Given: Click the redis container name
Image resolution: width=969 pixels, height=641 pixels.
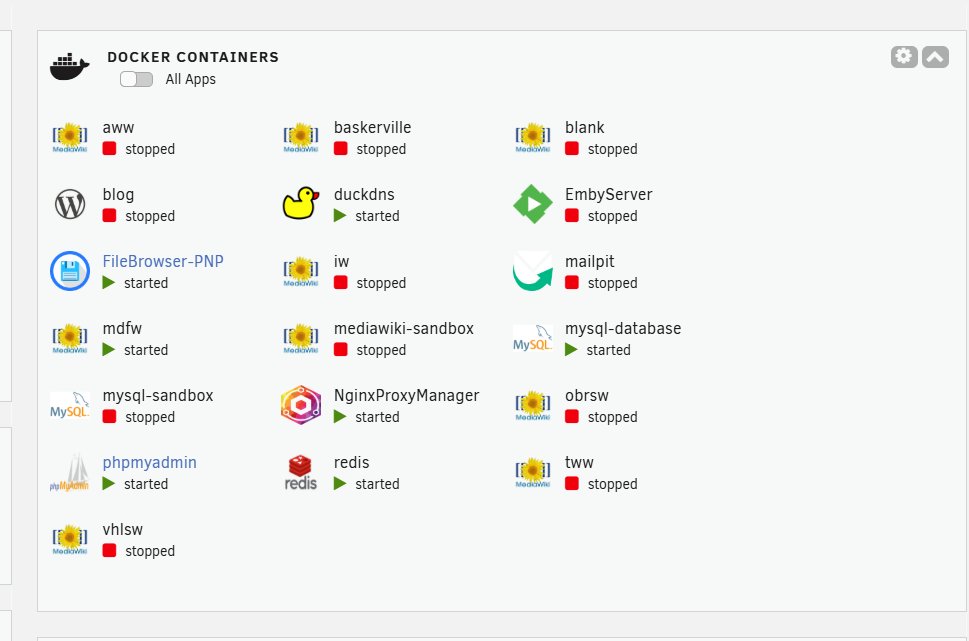Looking at the screenshot, I should 352,462.
